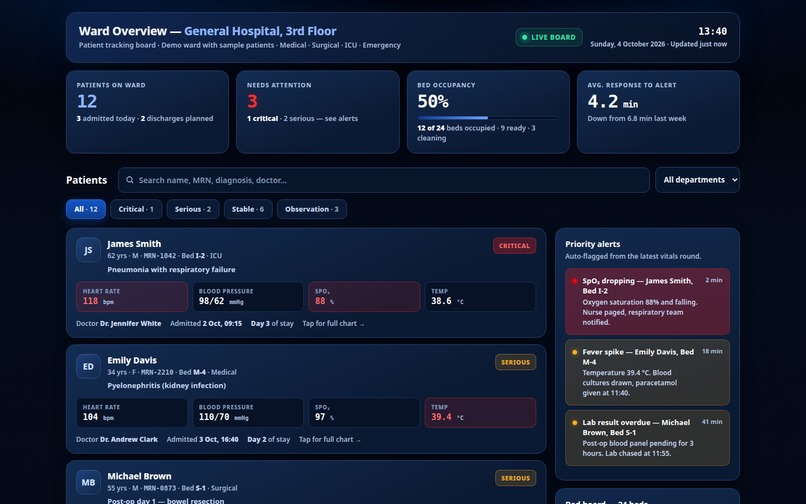Click Emily Davis's blood pressure 110/70 tile
This screenshot has width=806, height=504.
[248, 412]
